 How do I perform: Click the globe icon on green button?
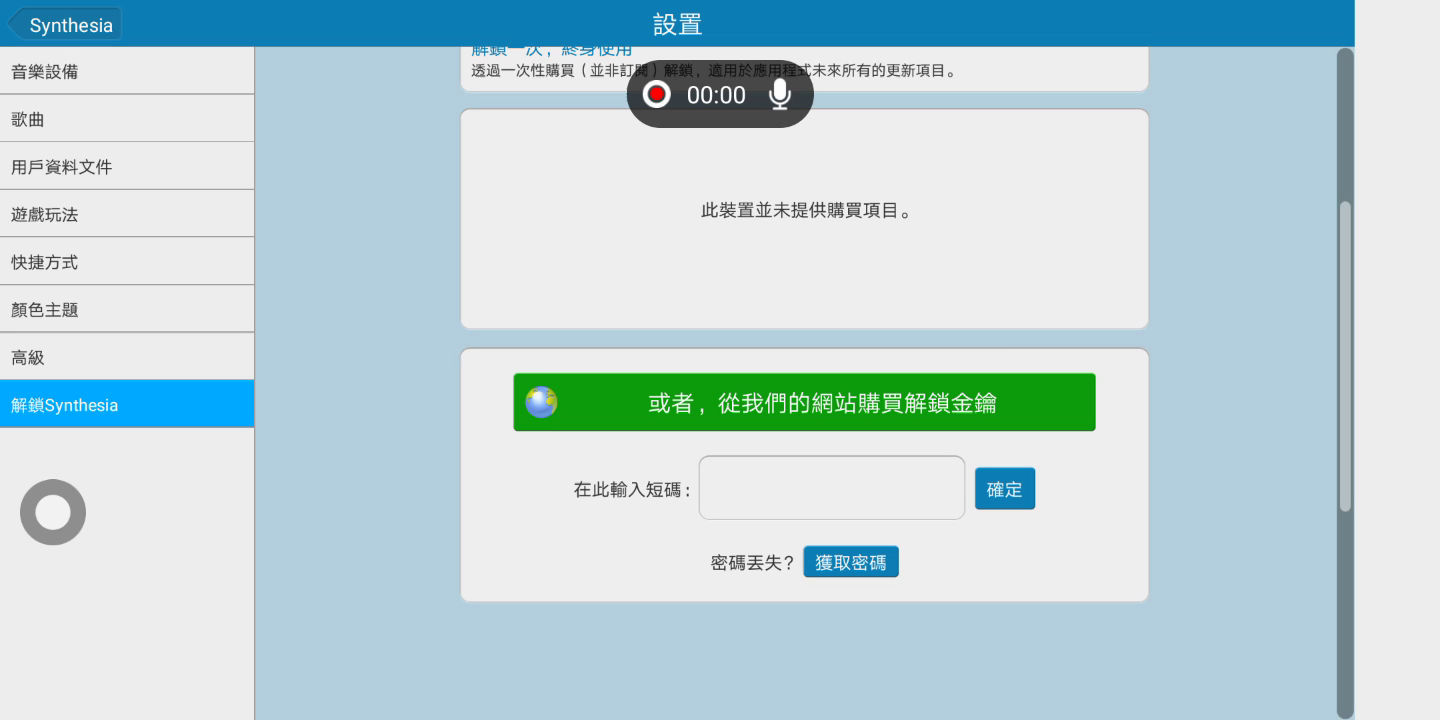tap(541, 402)
